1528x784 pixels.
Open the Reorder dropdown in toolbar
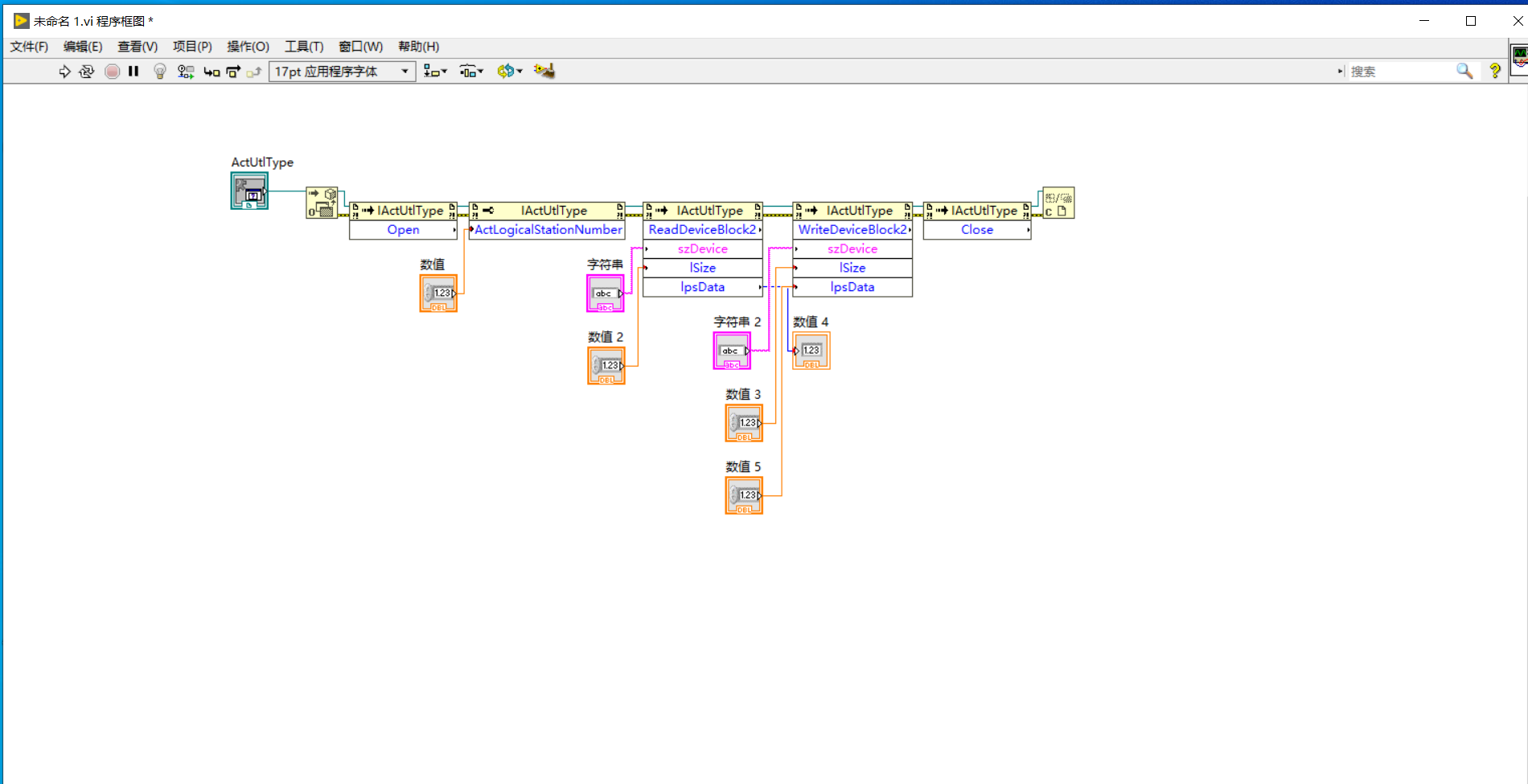(x=509, y=72)
